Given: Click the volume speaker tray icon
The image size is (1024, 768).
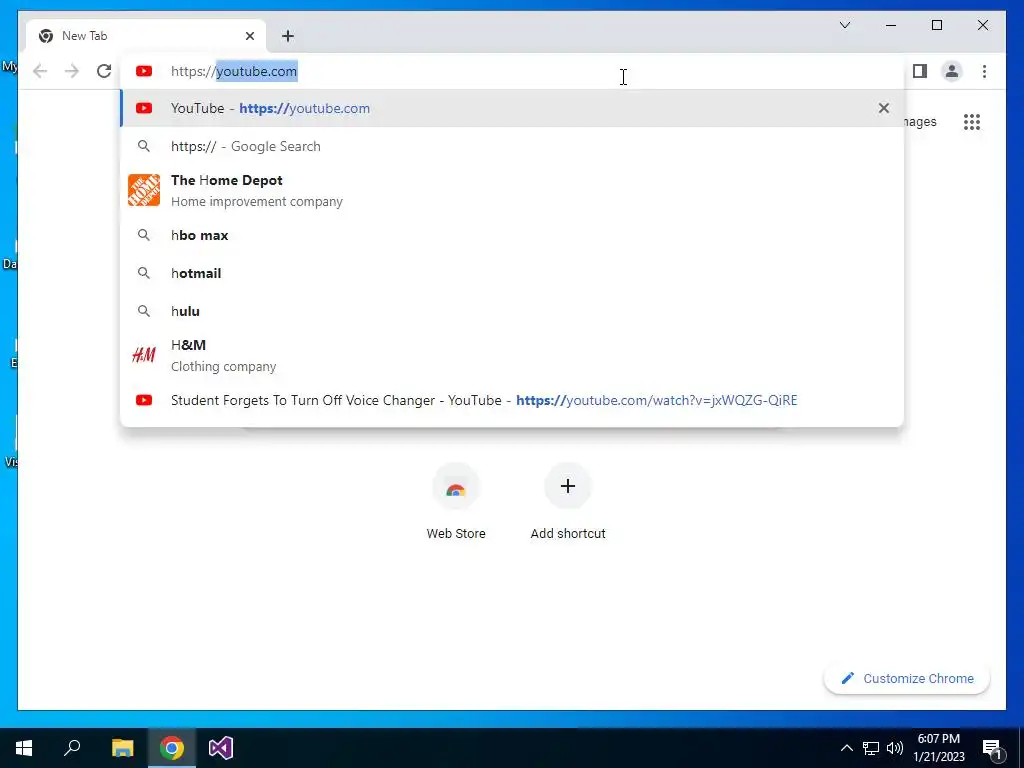Looking at the screenshot, I should tap(895, 748).
